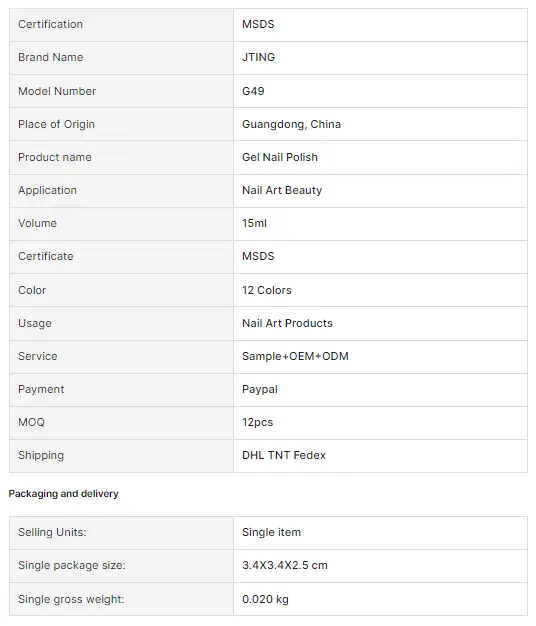Select the 12 Colors value cell
The width and height of the screenshot is (536, 626).
point(380,290)
